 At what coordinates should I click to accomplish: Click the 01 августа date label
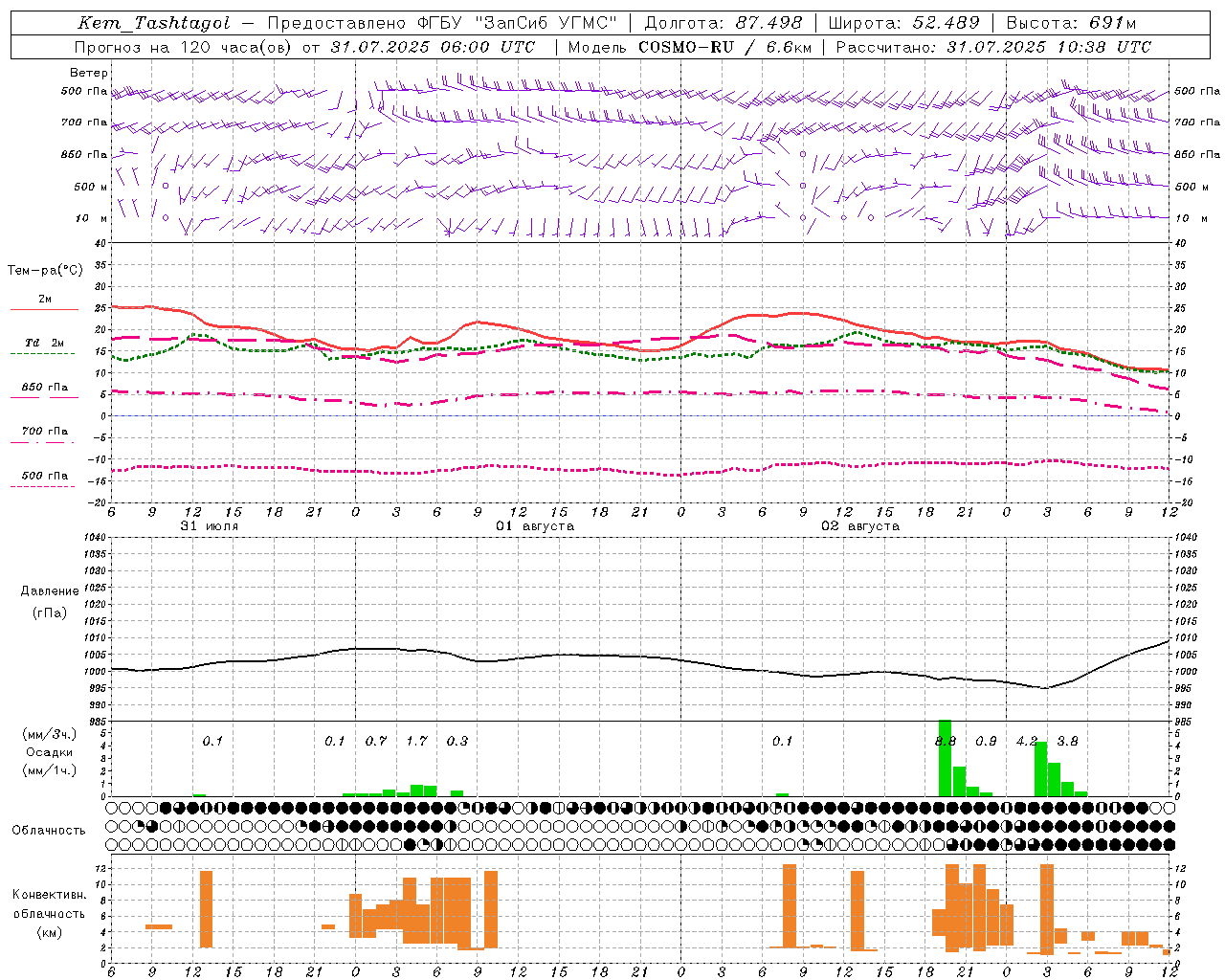point(535,526)
